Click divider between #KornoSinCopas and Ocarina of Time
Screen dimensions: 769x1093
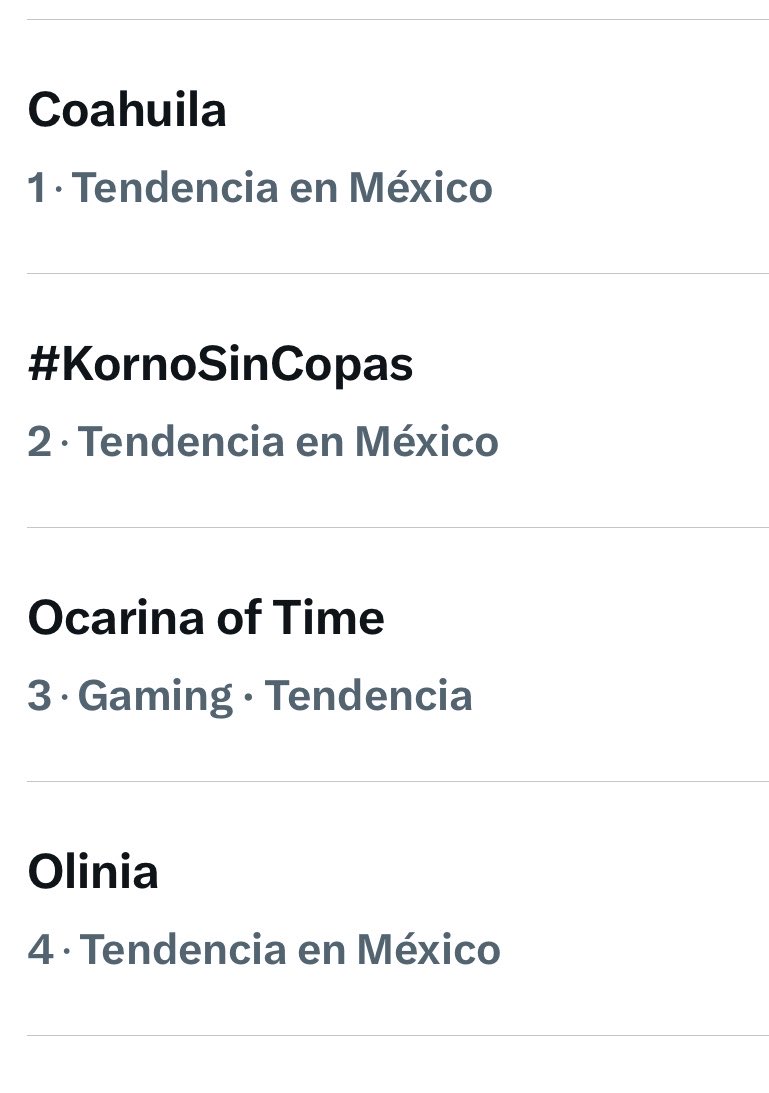point(397,527)
